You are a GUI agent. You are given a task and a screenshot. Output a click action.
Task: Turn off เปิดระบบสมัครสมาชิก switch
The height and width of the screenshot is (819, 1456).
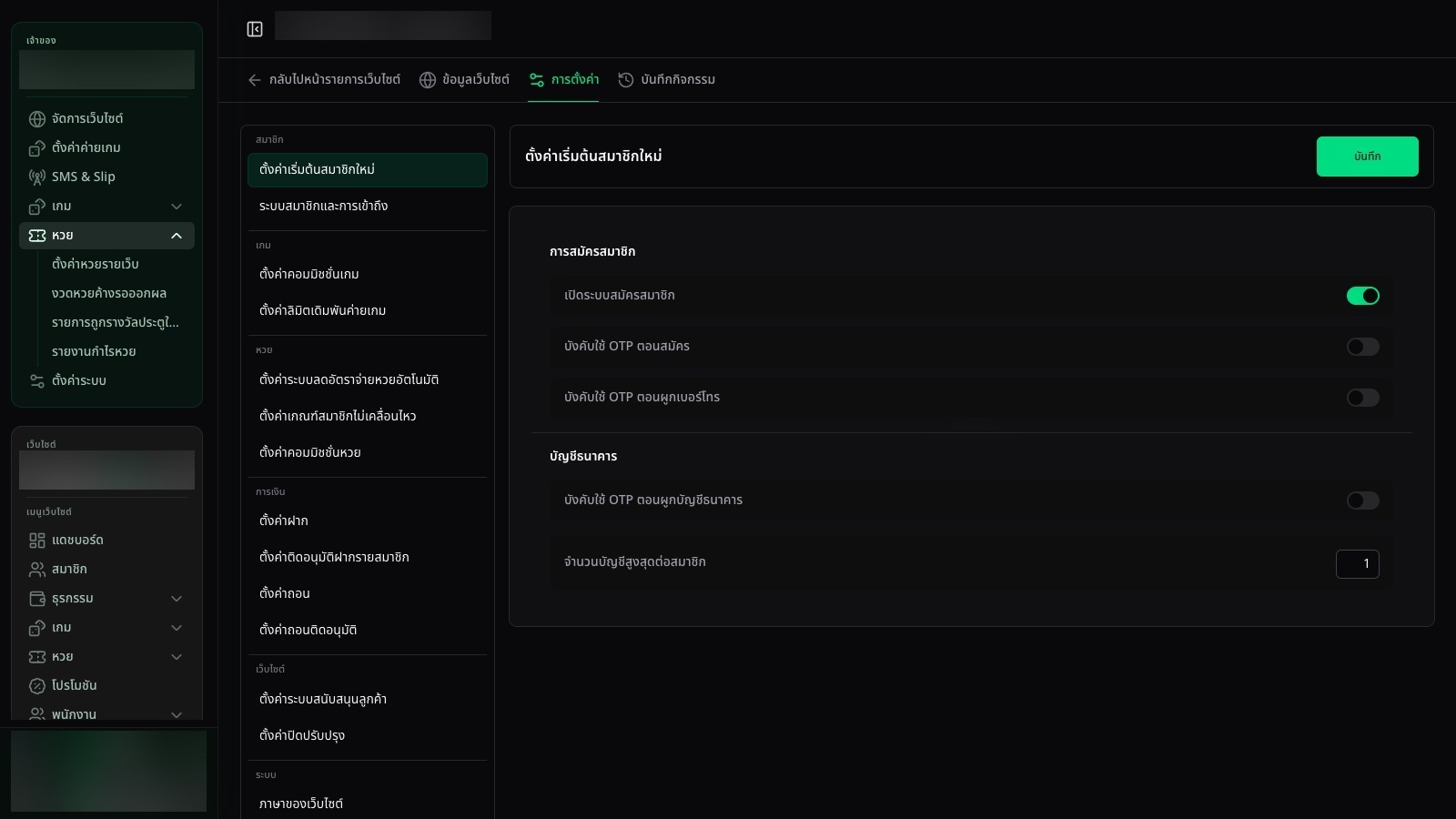(1363, 296)
